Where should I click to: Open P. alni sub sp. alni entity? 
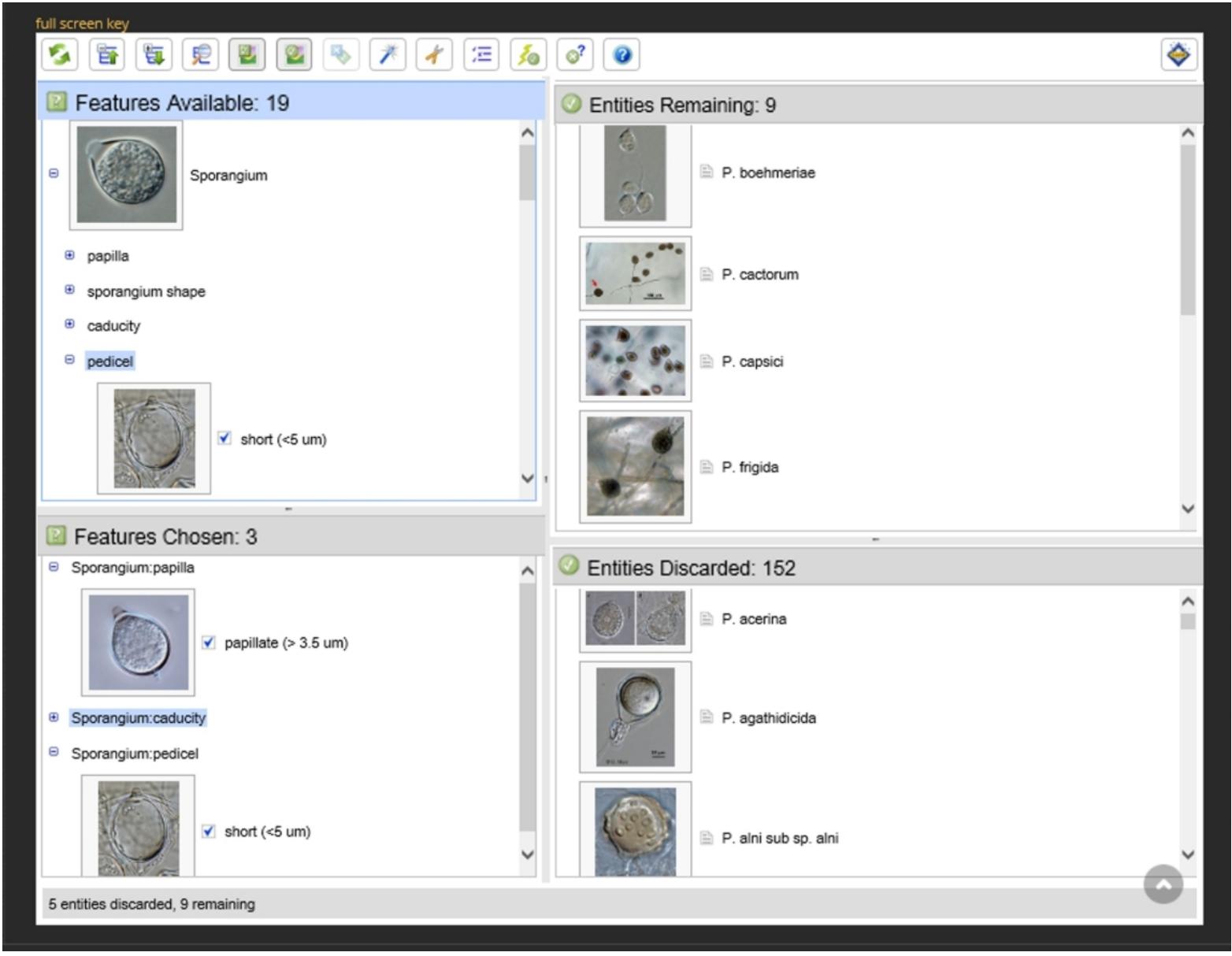[780, 838]
